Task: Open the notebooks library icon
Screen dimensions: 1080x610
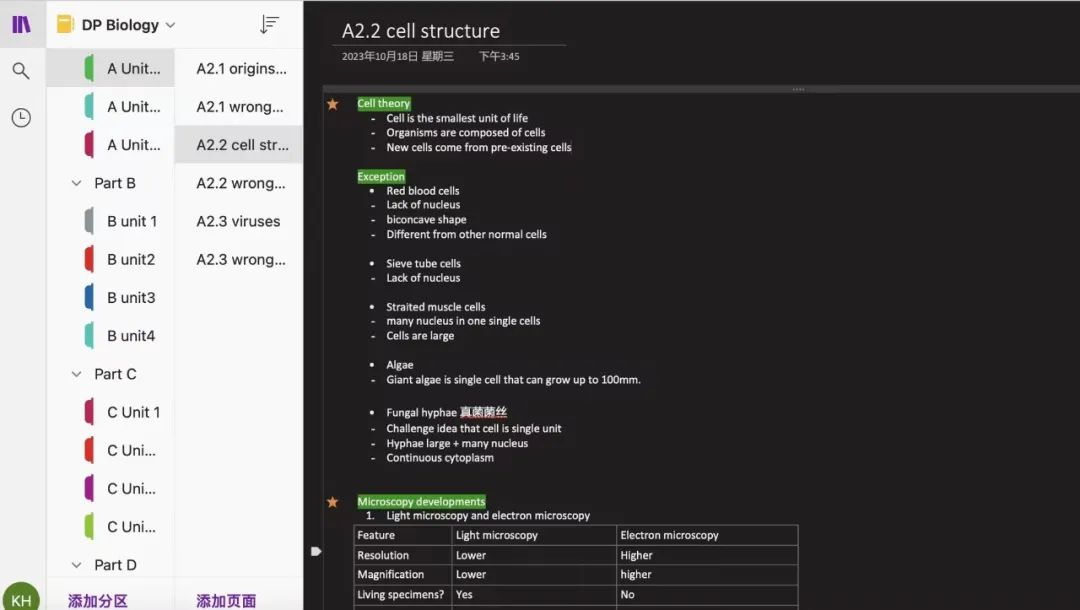Action: (x=21, y=24)
